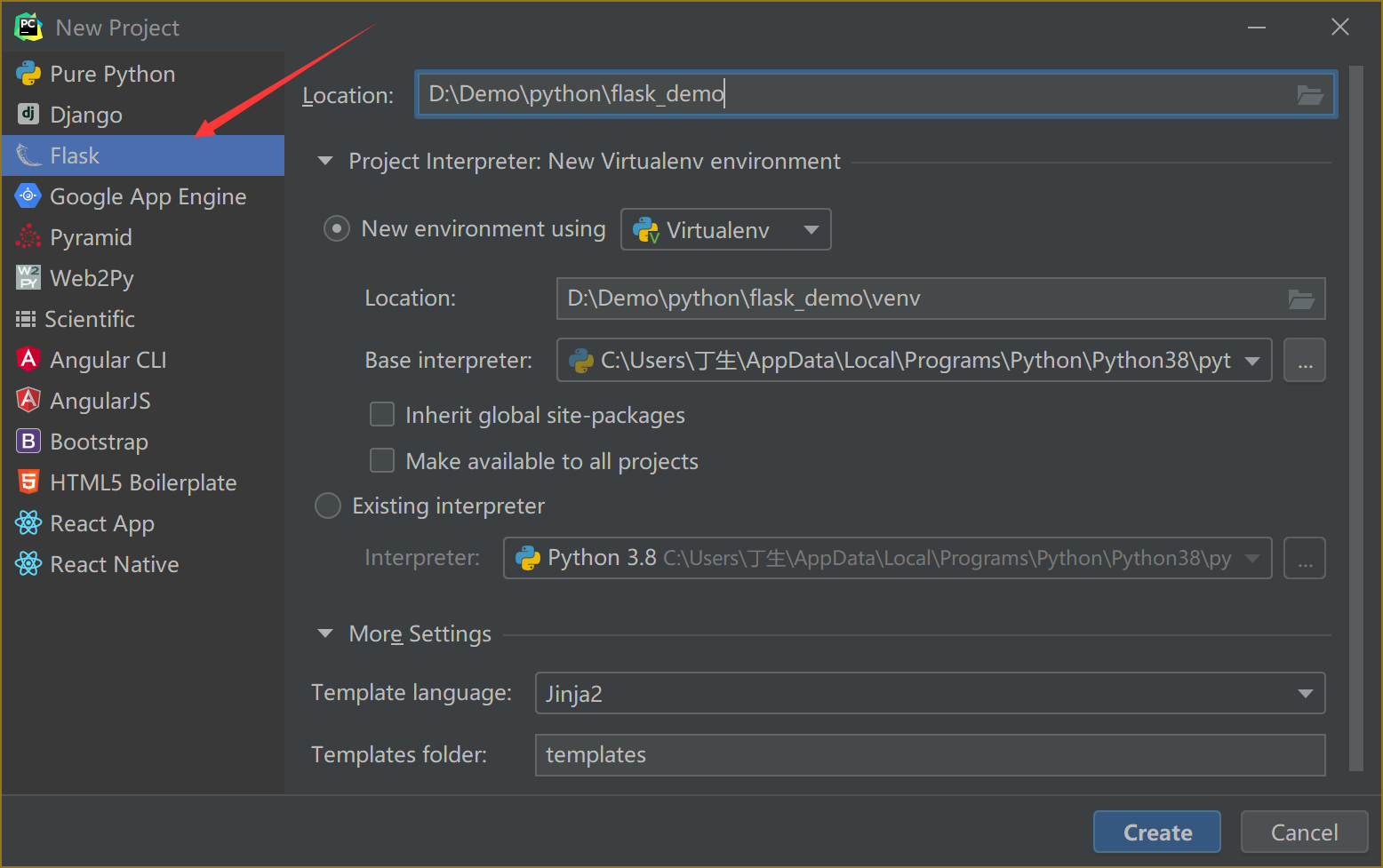
Task: Click the Scientific grid icon
Action: tap(26, 319)
